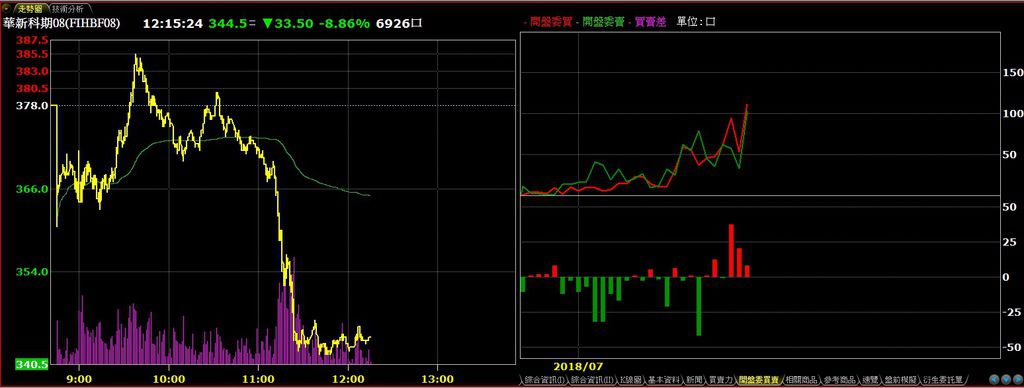Image resolution: width=1024 pixels, height=388 pixels.
Task: Click the volume value 6926口
Action: pos(400,24)
